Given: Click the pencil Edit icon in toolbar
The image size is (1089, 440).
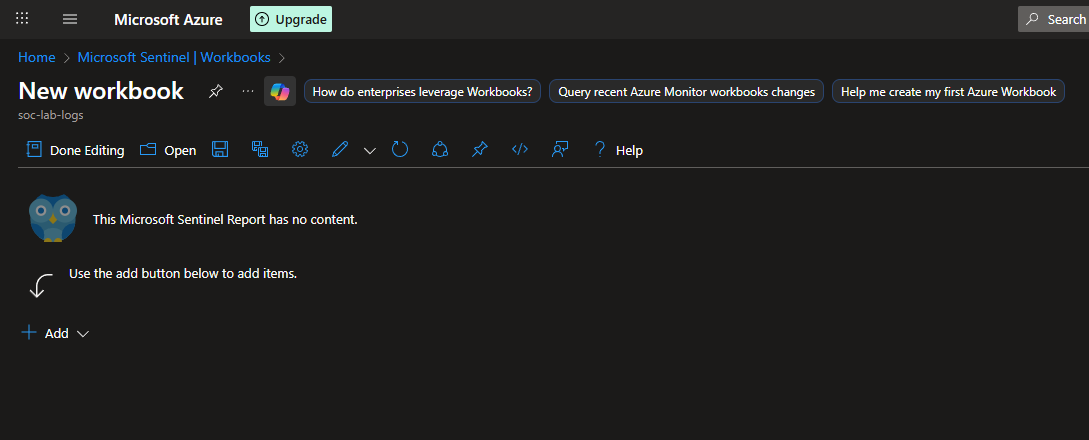Looking at the screenshot, I should (x=340, y=150).
